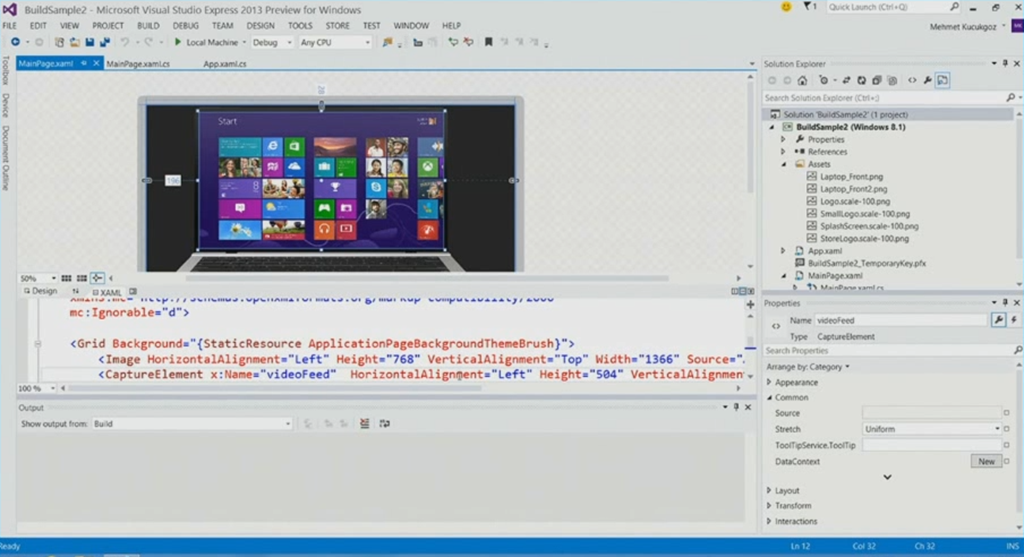
Task: Click the event handlers lightning icon
Action: [x=1014, y=320]
